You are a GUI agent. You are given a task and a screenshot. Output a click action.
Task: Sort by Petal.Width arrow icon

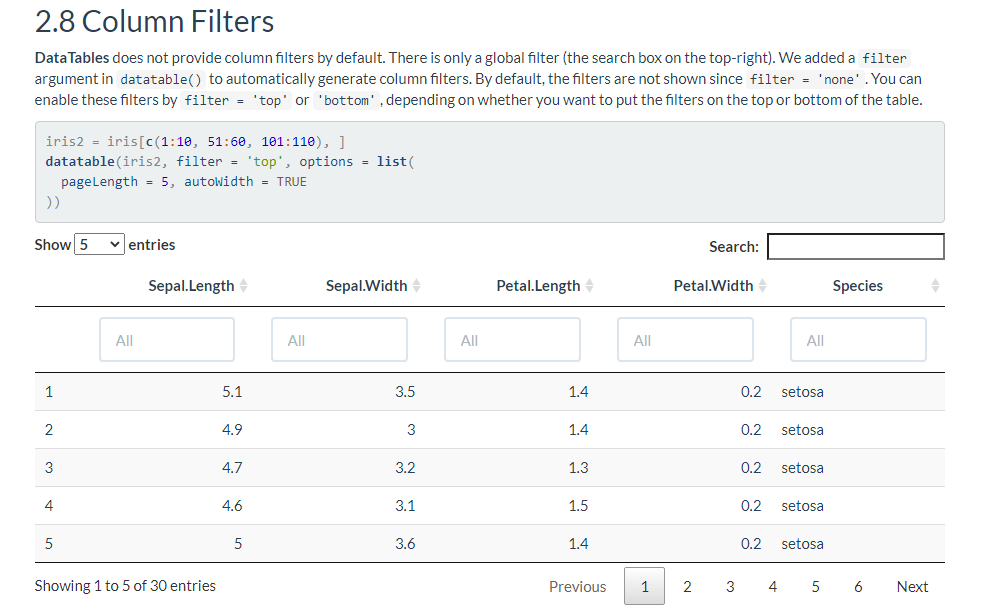[x=762, y=286]
